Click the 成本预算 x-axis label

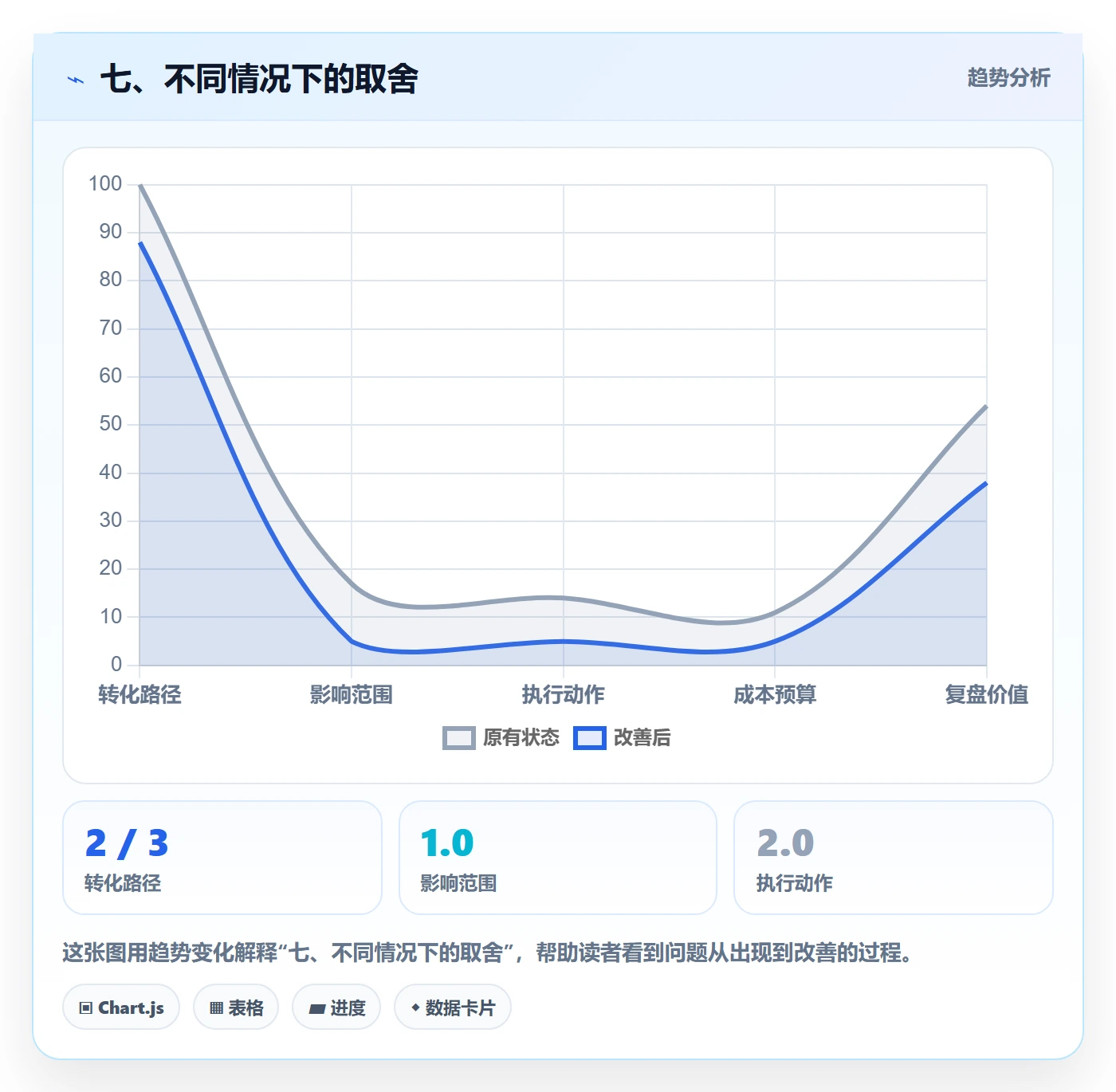point(775,695)
